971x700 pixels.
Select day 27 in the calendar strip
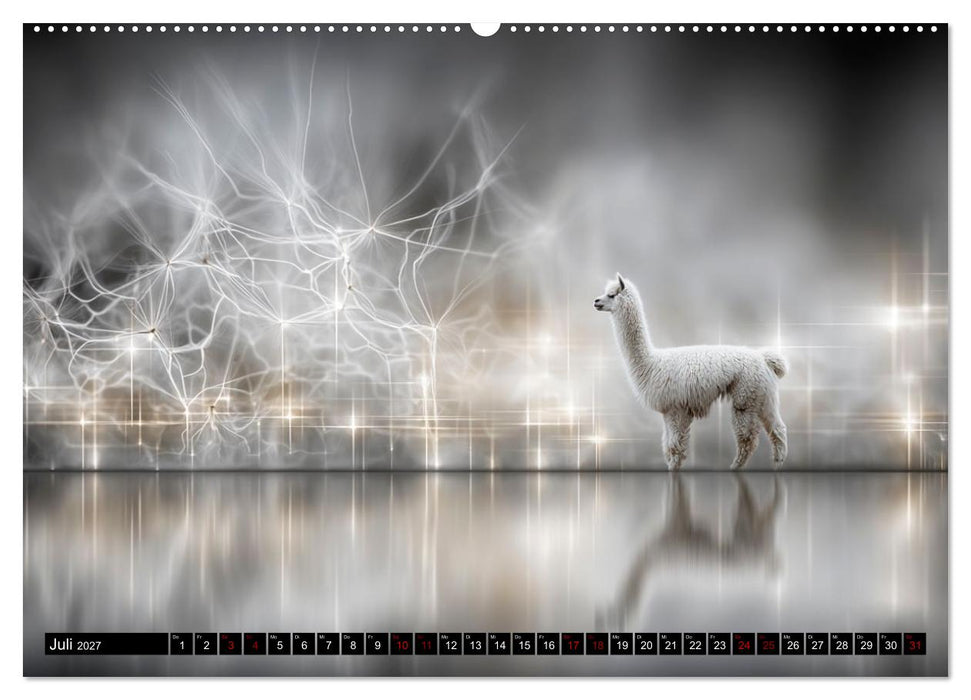tap(817, 644)
